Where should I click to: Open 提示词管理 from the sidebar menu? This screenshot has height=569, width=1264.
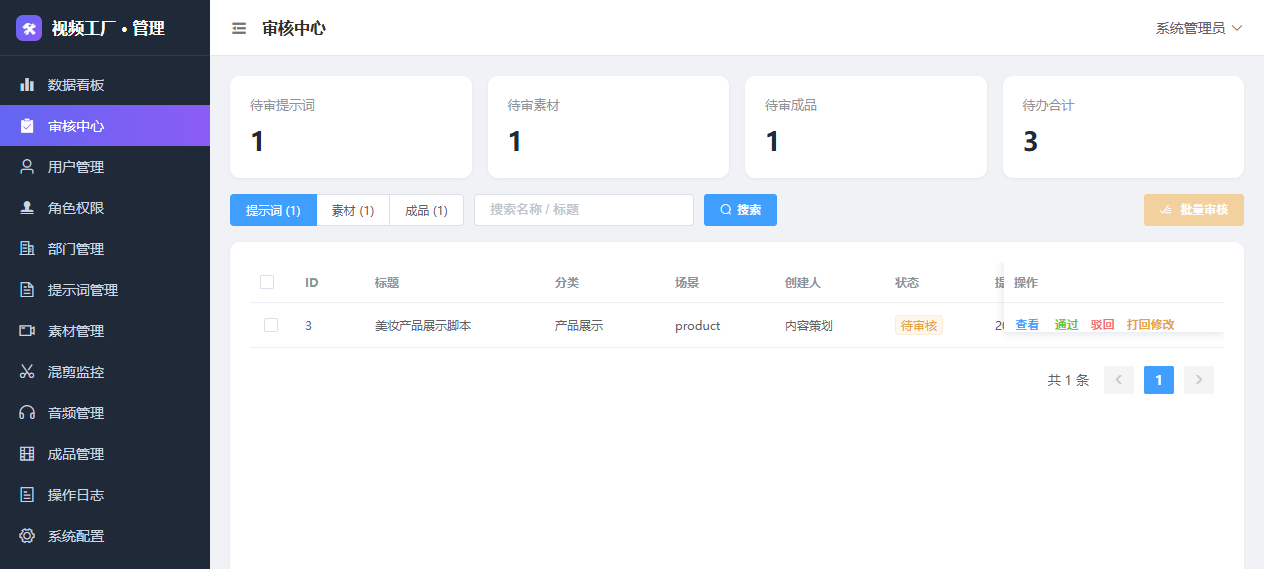[105, 290]
